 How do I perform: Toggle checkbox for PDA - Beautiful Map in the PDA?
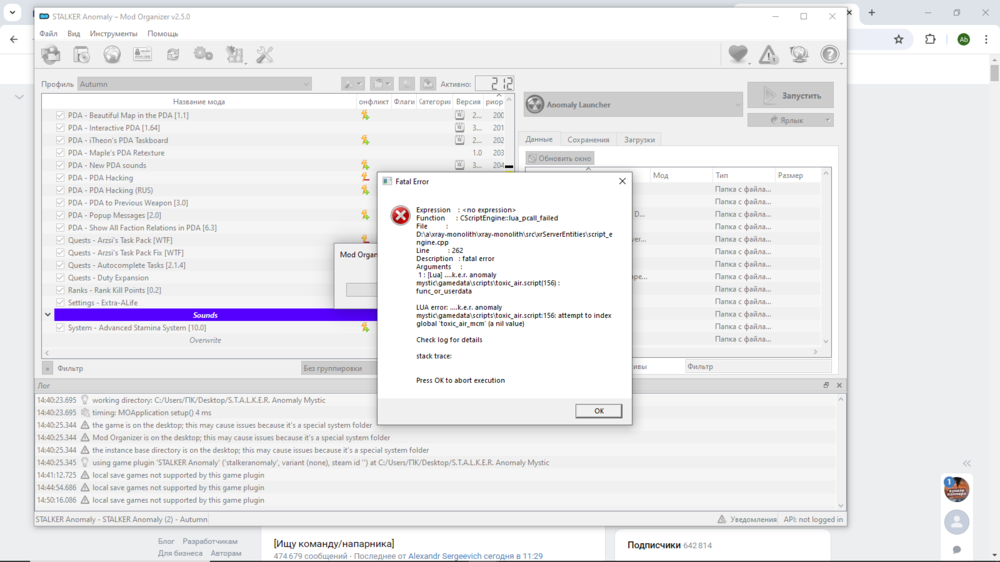point(60,115)
